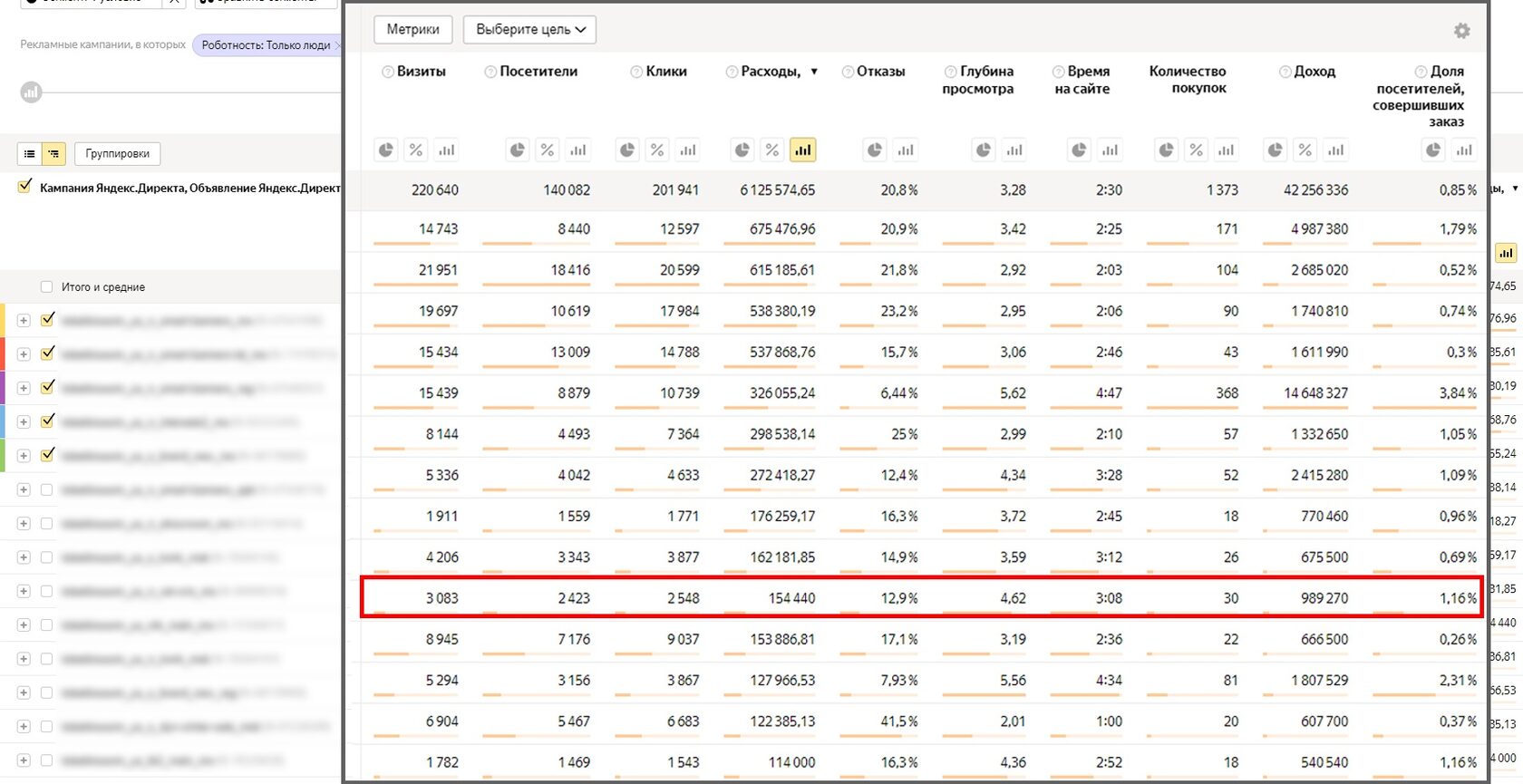The width and height of the screenshot is (1523, 784).
Task: Select expense cell 154 440
Action: (x=791, y=598)
